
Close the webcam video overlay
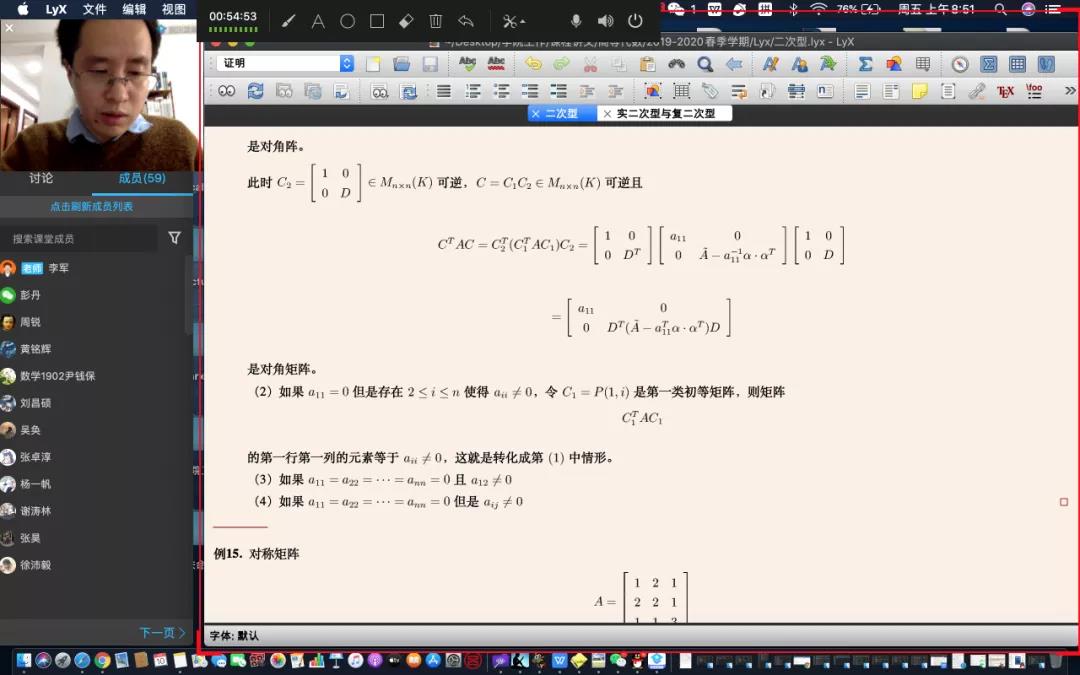tap(9, 28)
